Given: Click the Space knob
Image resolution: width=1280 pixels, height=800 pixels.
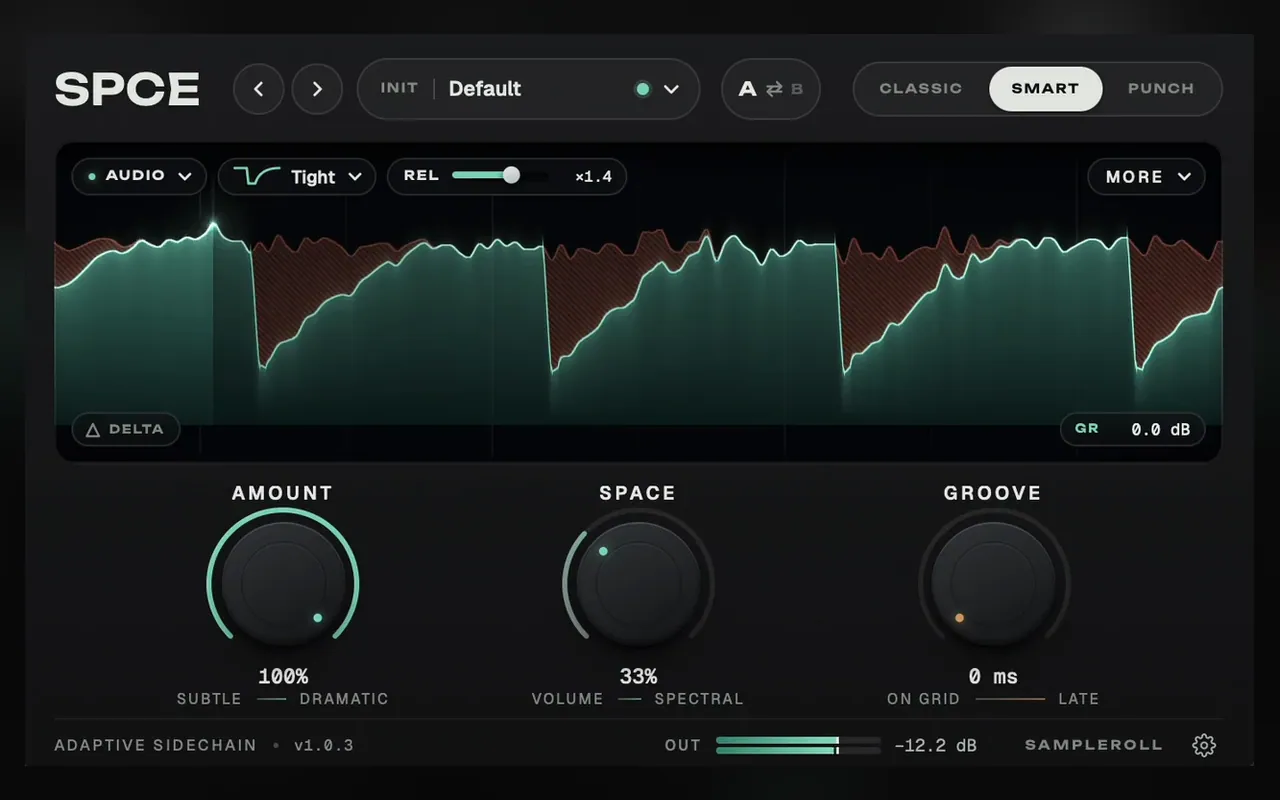Looking at the screenshot, I should tap(638, 583).
